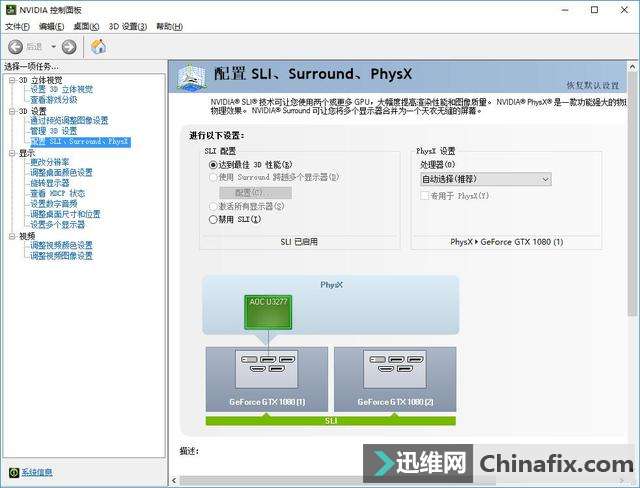Screen dimensions: 640x488
Task: Click the NVIDIA logo in title bar
Action: (x=11, y=9)
